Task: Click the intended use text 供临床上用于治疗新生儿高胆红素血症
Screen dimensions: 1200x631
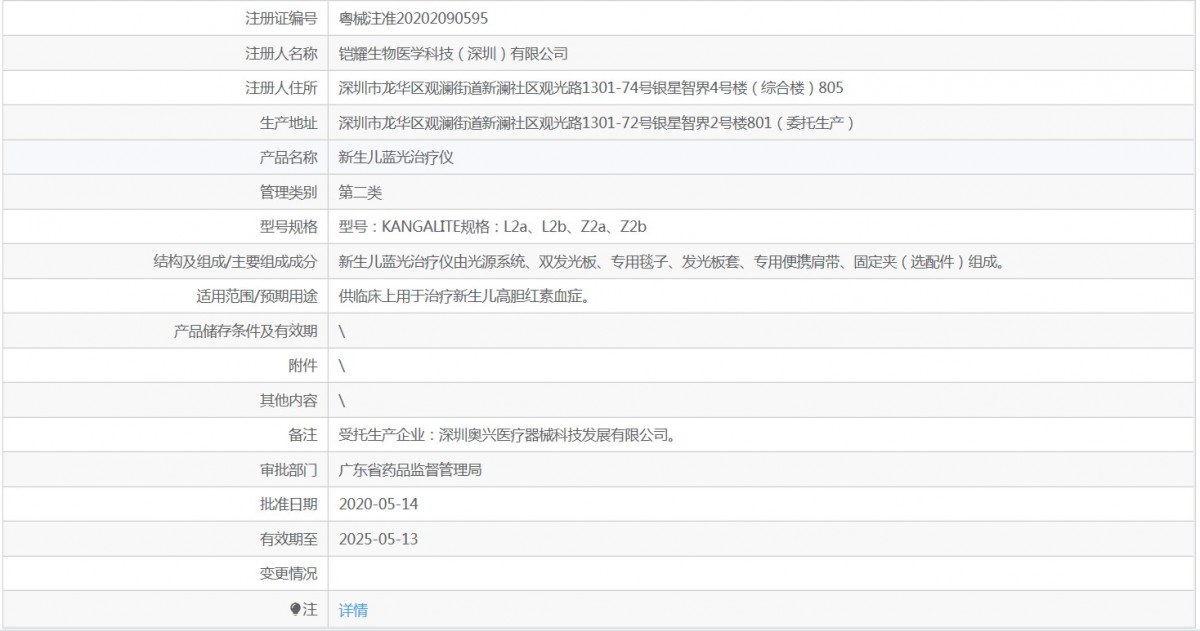Action: (464, 297)
